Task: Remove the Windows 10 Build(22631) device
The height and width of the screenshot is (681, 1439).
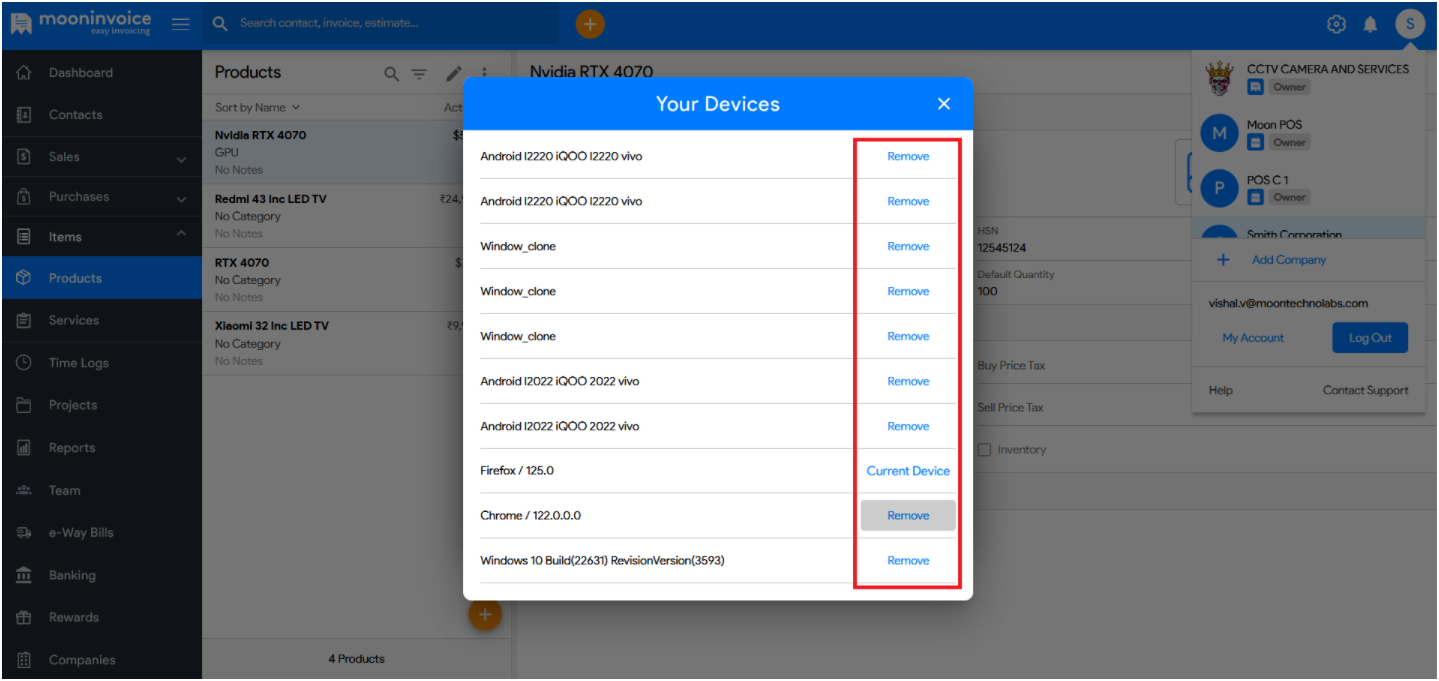Action: click(x=908, y=561)
